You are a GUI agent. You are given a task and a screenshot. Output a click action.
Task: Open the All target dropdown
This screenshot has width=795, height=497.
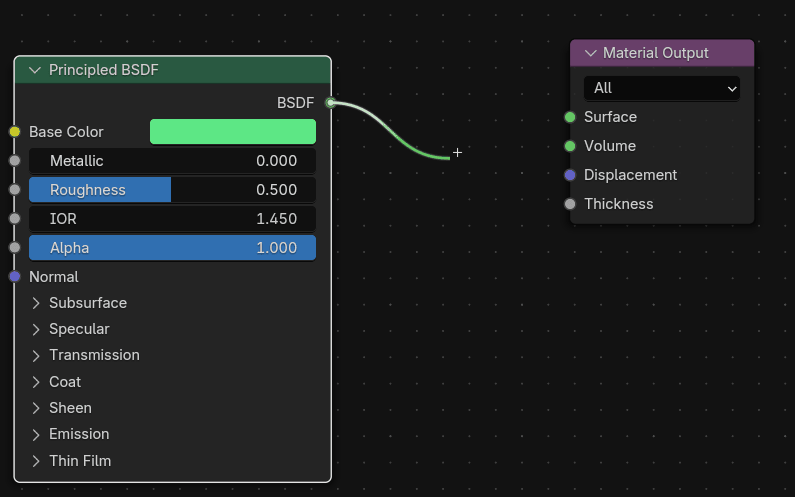click(x=661, y=88)
